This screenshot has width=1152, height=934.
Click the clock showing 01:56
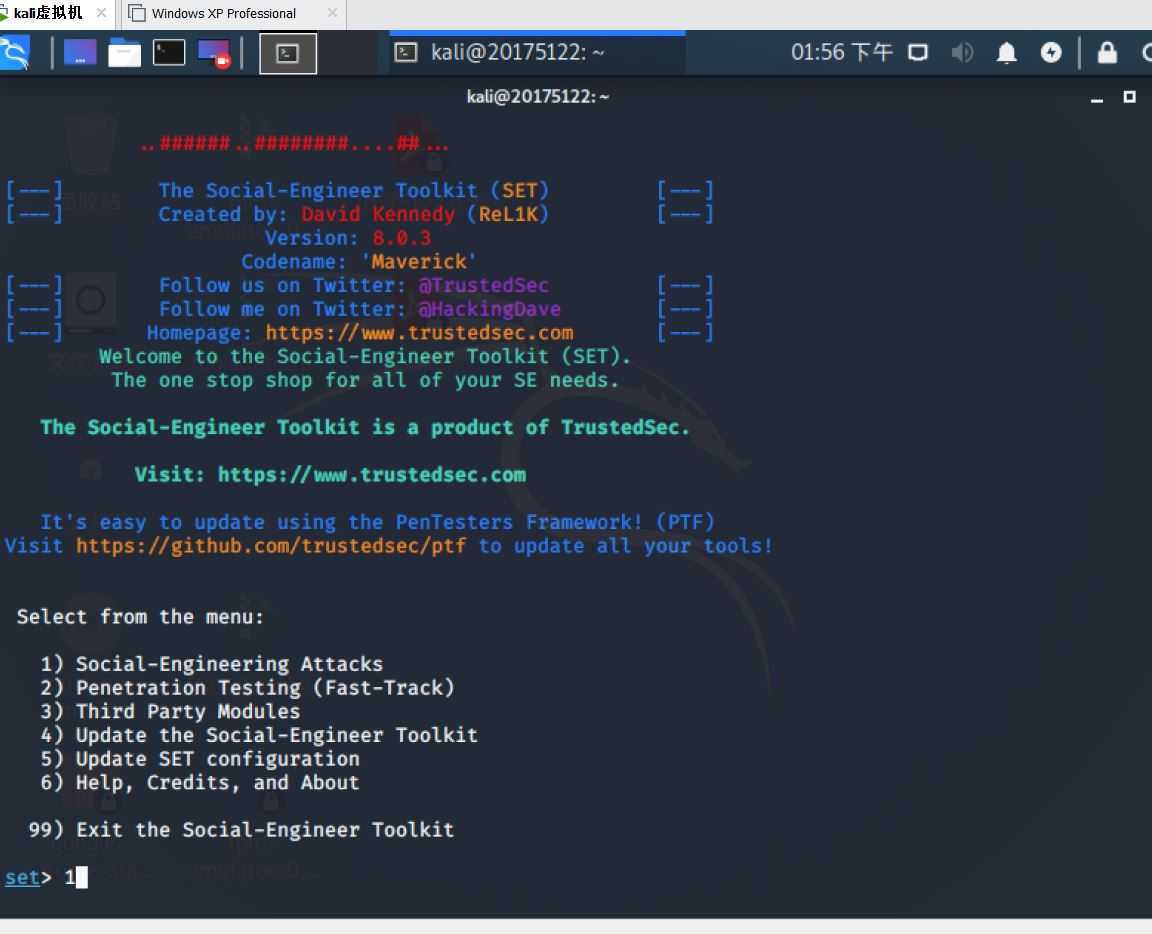(841, 52)
